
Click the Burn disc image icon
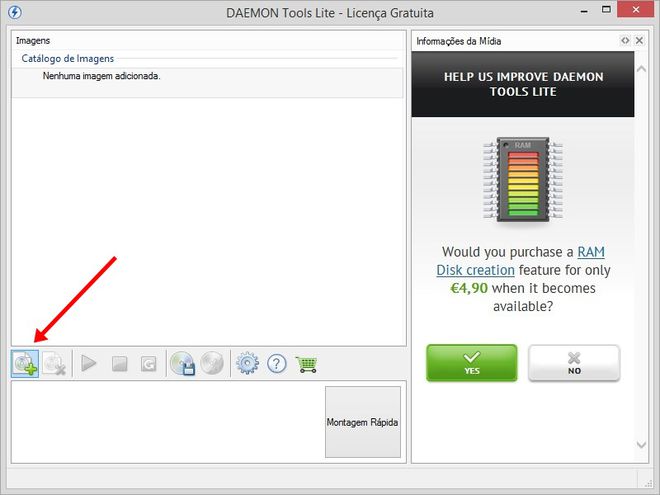(x=212, y=363)
